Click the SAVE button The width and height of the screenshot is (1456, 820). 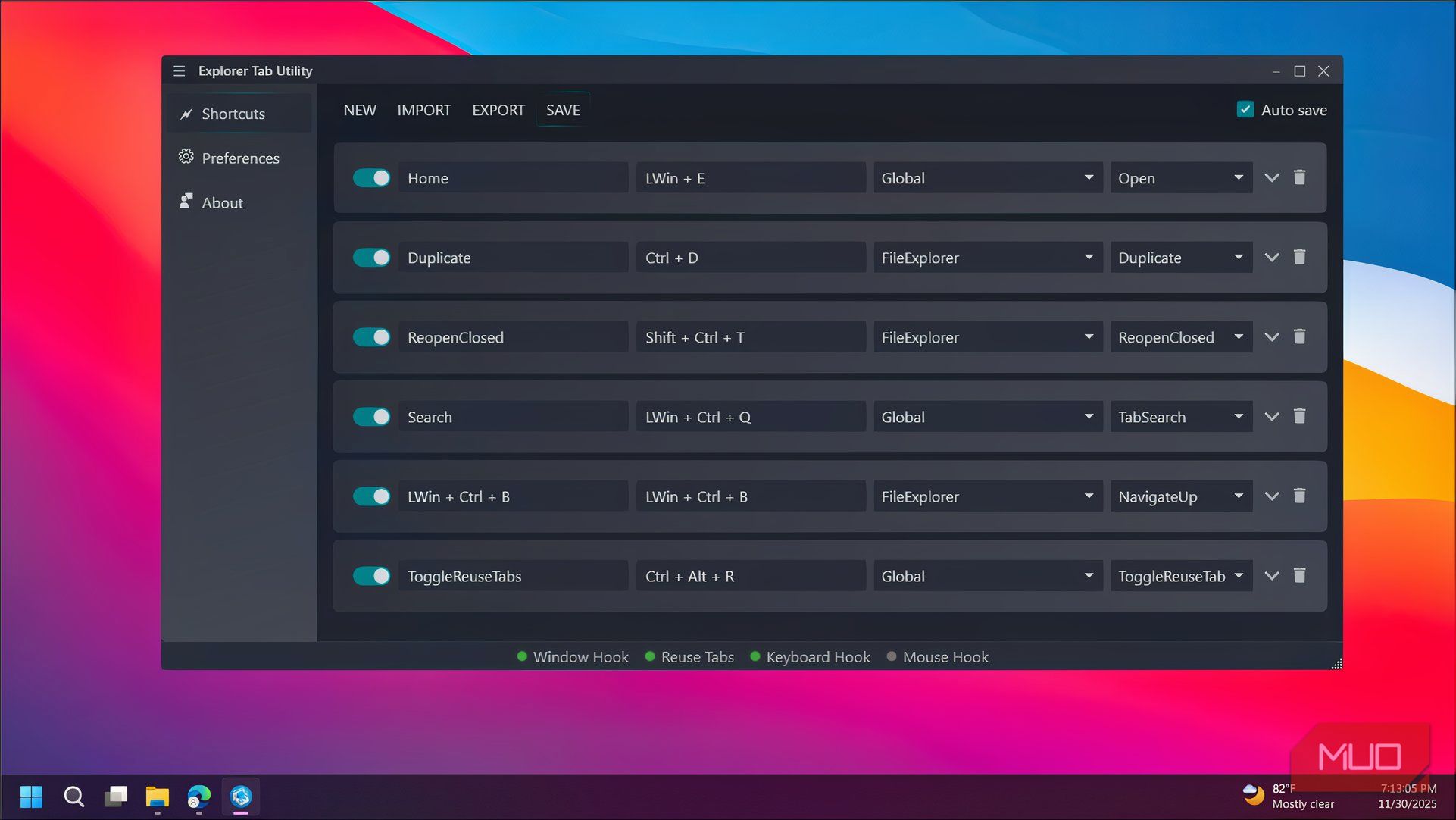click(563, 110)
